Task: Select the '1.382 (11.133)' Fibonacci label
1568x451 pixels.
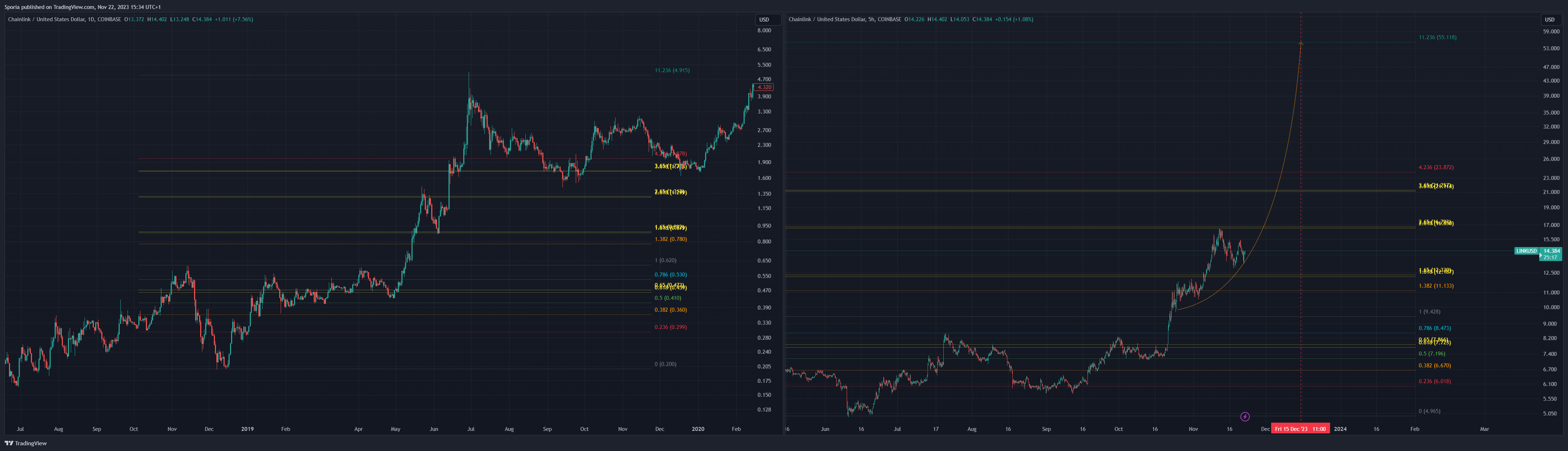Action: tap(1436, 286)
